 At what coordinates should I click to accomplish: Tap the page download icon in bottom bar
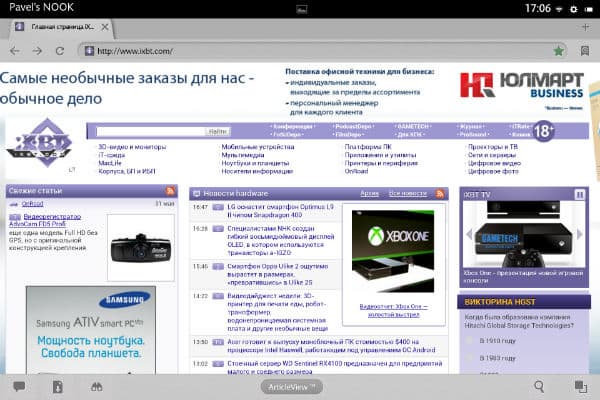click(58, 387)
